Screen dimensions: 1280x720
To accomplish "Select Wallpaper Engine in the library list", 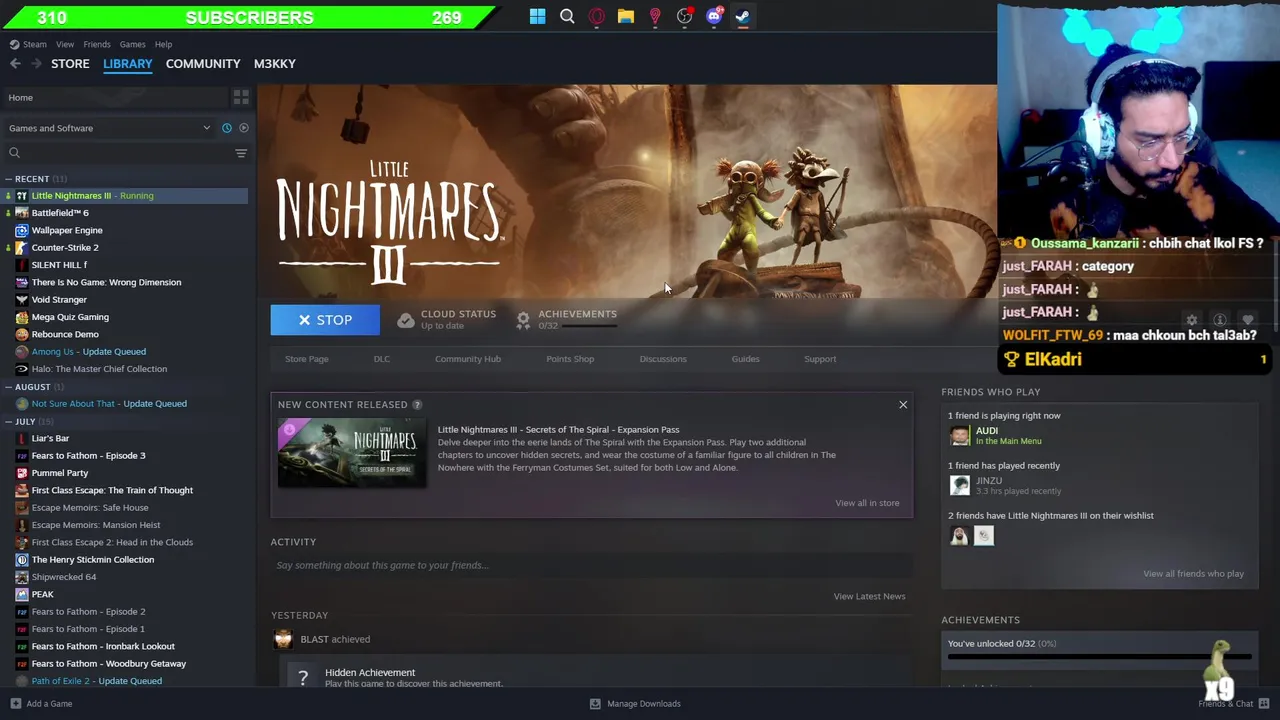I will [67, 230].
